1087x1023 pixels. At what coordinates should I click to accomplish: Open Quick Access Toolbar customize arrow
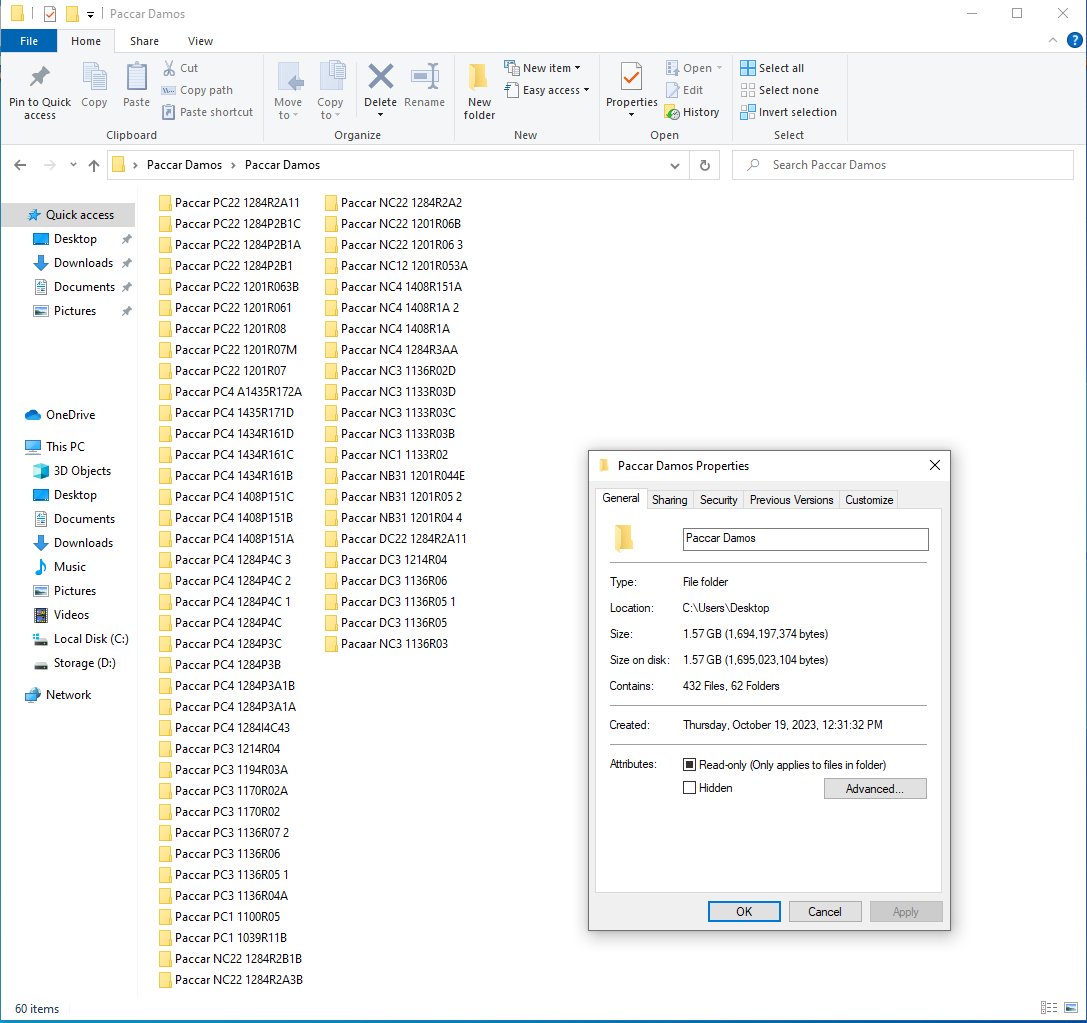(x=90, y=14)
